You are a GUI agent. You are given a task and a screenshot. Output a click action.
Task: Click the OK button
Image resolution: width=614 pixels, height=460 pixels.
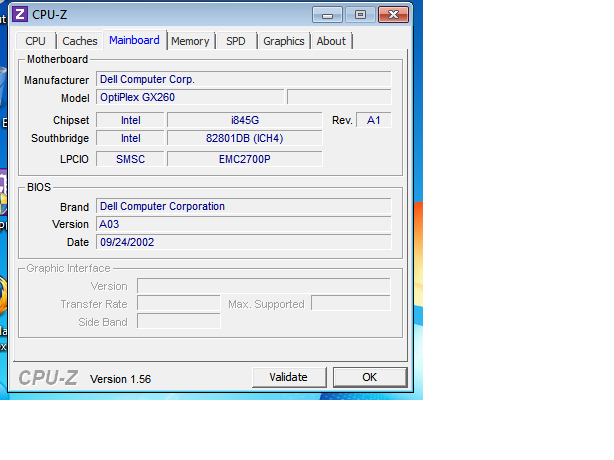pyautogui.click(x=369, y=377)
